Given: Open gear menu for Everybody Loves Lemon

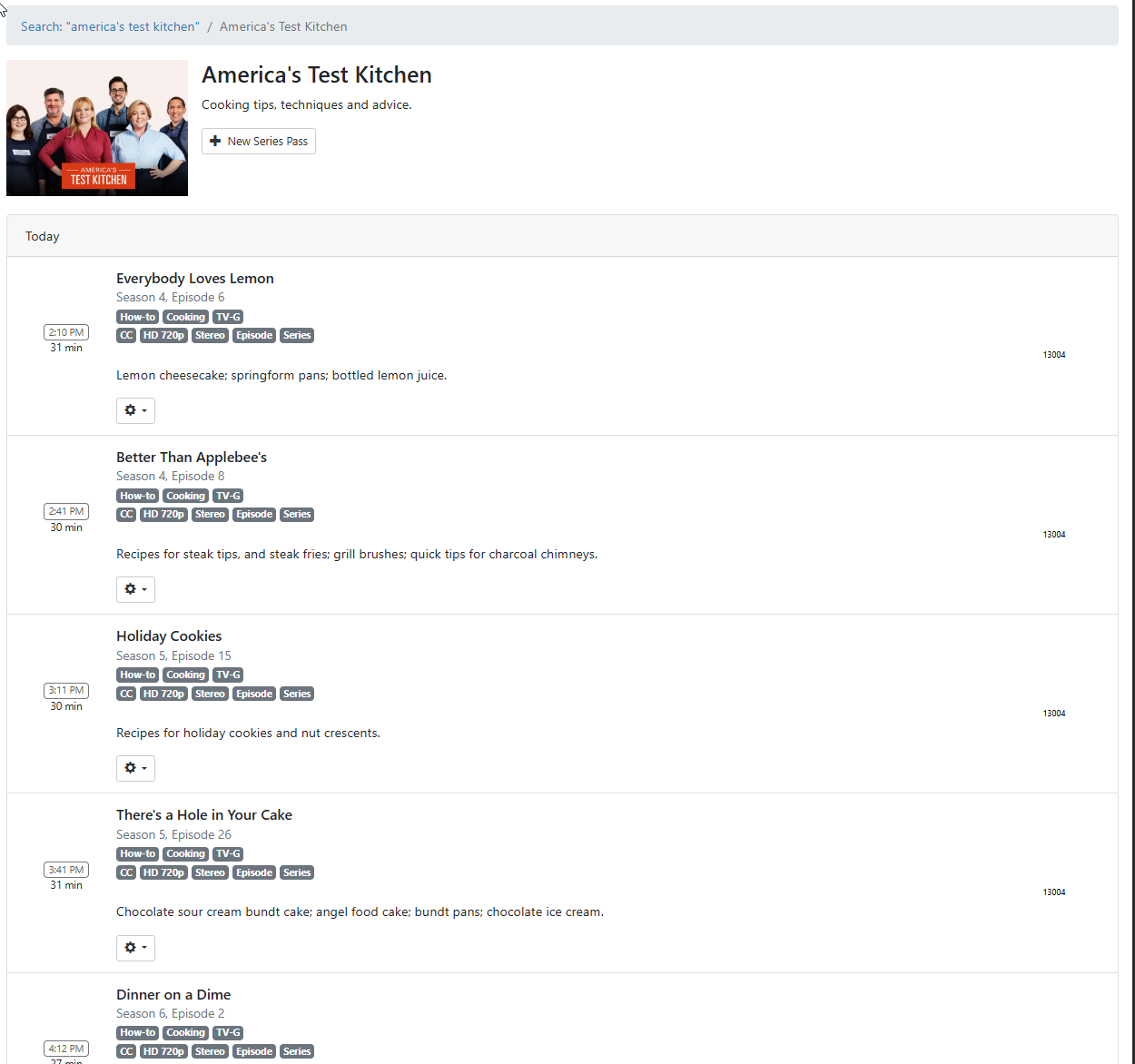Looking at the screenshot, I should (x=135, y=410).
